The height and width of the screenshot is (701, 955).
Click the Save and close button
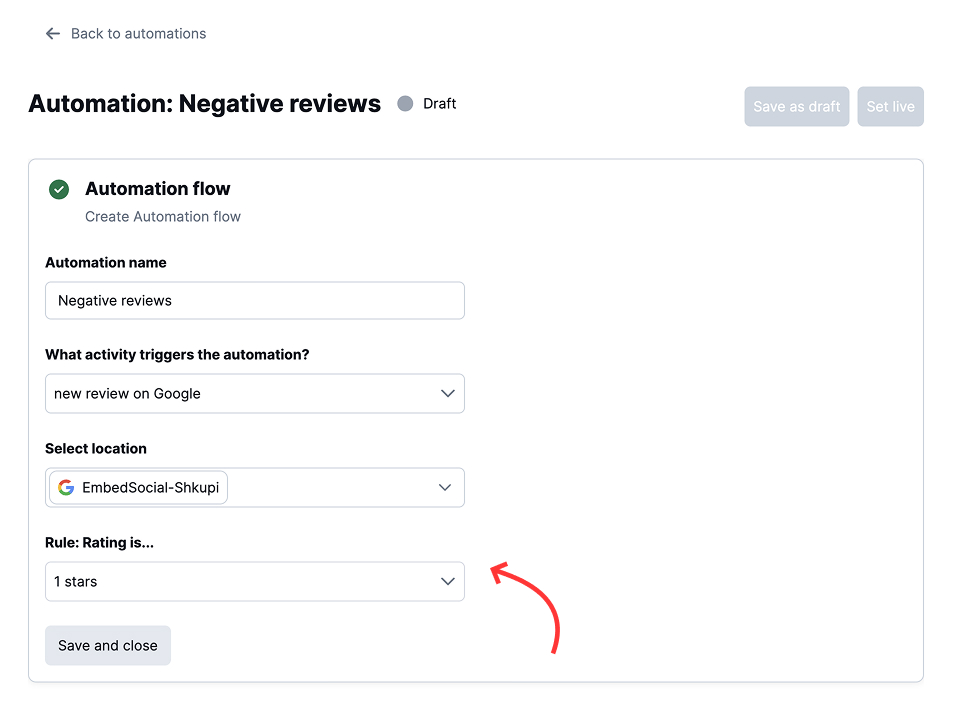pos(108,646)
